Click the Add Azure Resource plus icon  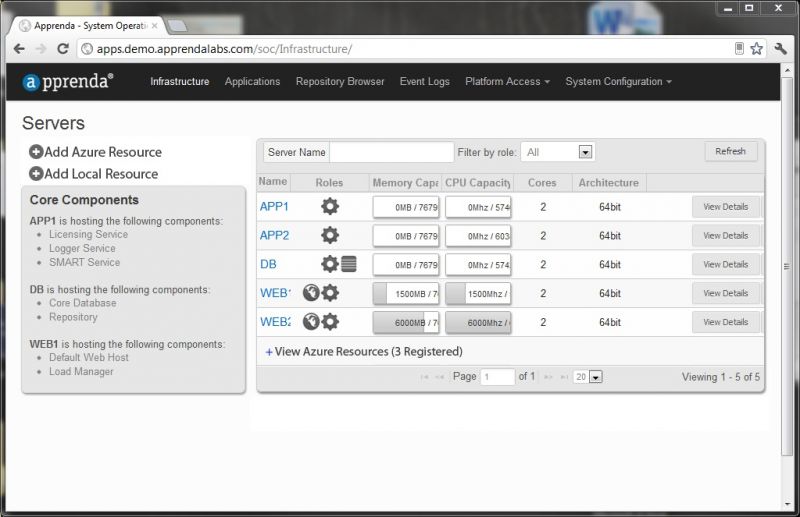[36, 152]
